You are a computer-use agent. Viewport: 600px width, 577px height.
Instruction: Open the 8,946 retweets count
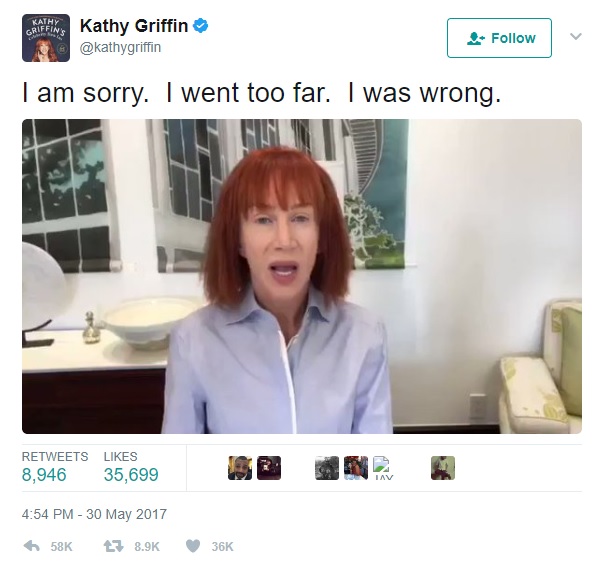[x=44, y=474]
